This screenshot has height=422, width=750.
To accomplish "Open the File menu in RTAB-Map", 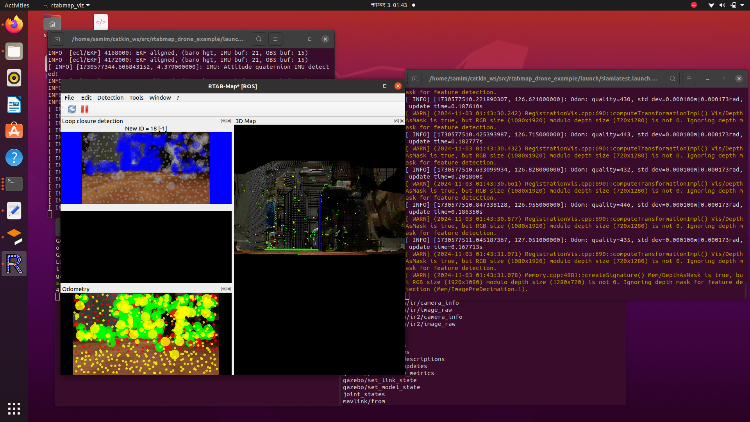I will coord(69,97).
